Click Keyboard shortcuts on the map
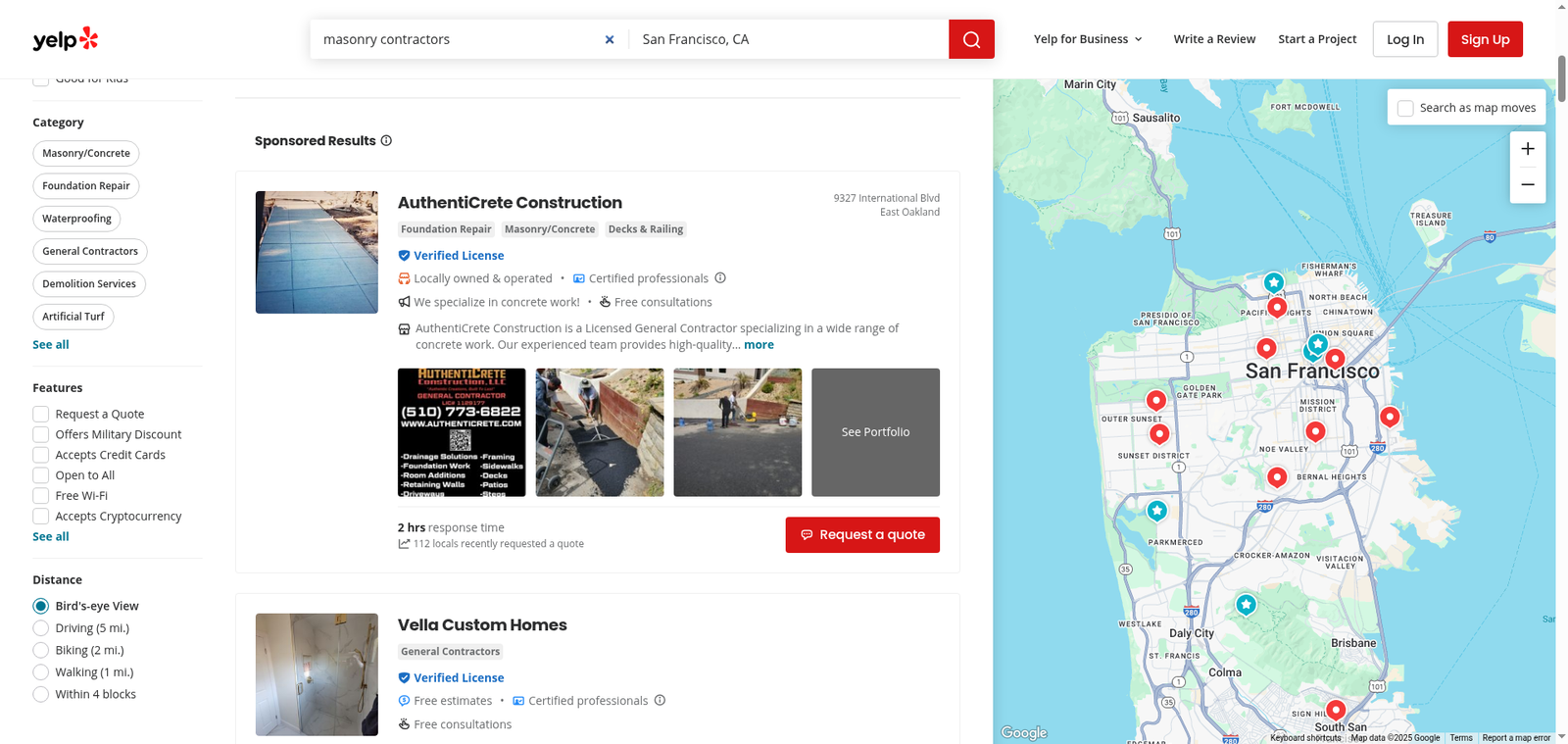 (x=1305, y=738)
